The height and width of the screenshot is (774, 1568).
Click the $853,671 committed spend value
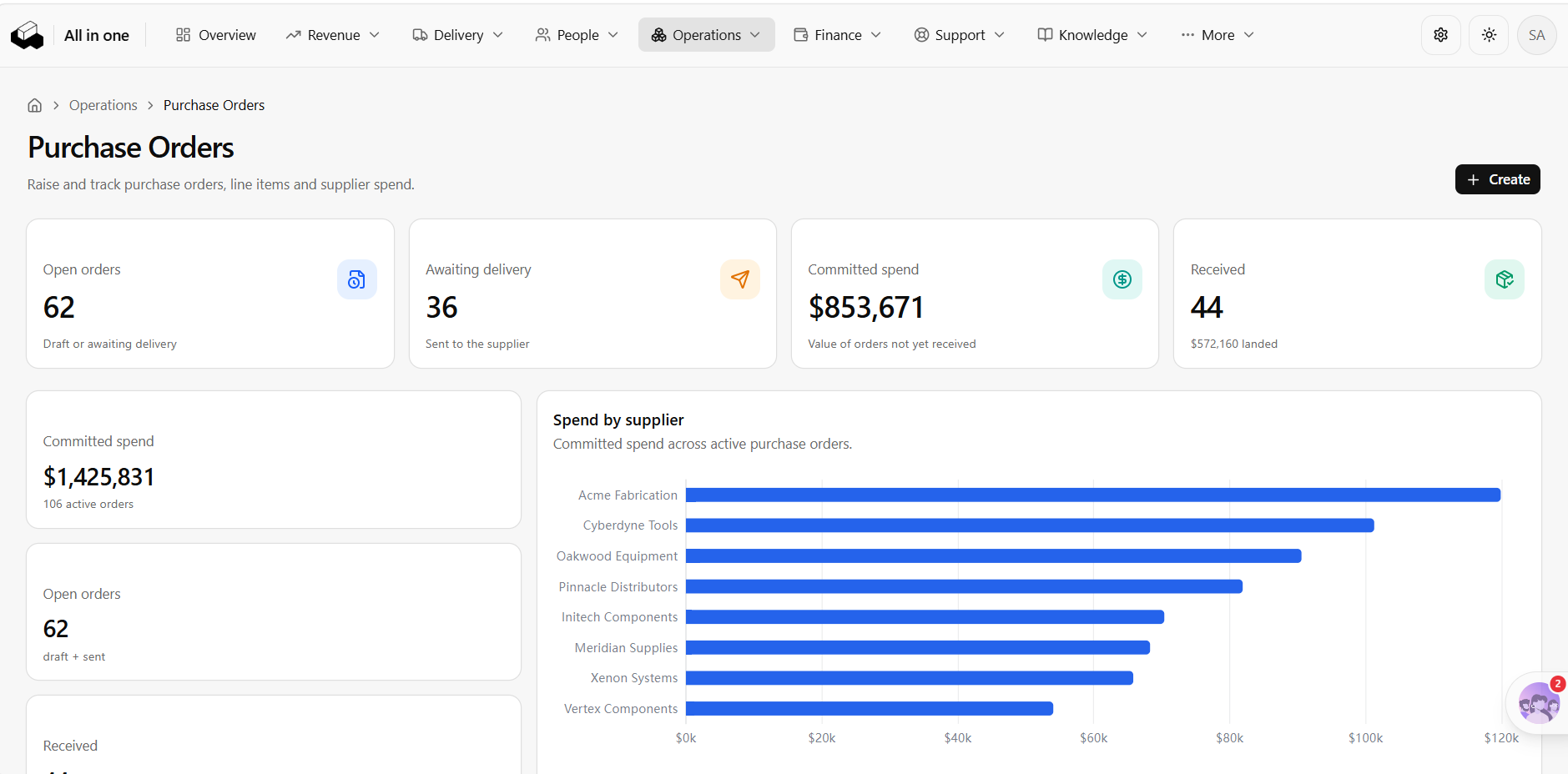click(x=865, y=308)
